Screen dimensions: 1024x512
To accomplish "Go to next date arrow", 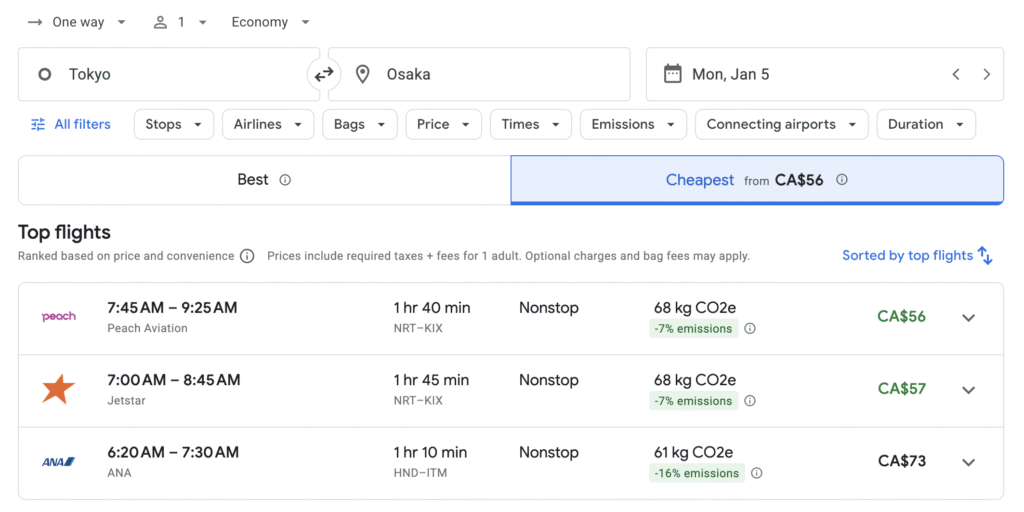I will pos(987,74).
